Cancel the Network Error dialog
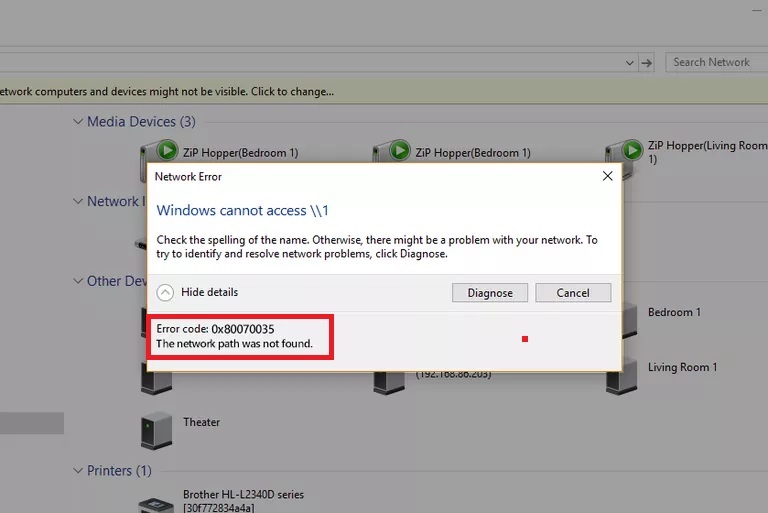The width and height of the screenshot is (768, 513). [573, 293]
